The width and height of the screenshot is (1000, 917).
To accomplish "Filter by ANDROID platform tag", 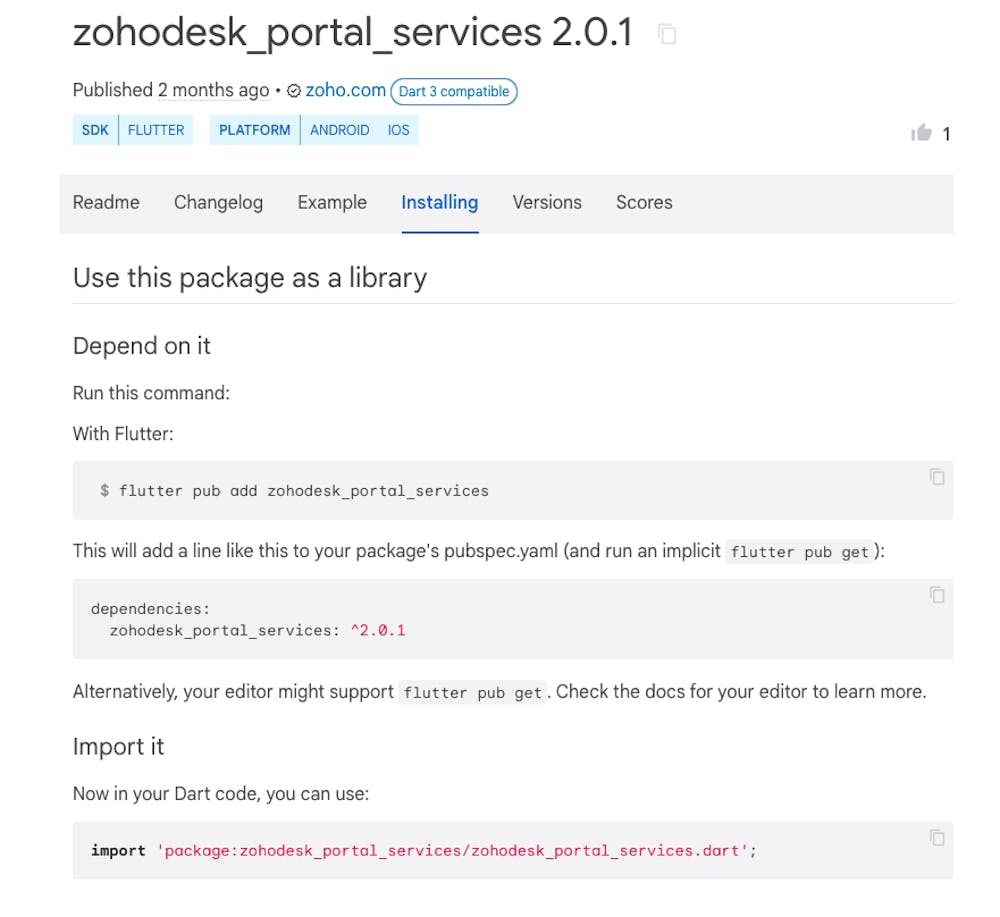I will coord(339,130).
